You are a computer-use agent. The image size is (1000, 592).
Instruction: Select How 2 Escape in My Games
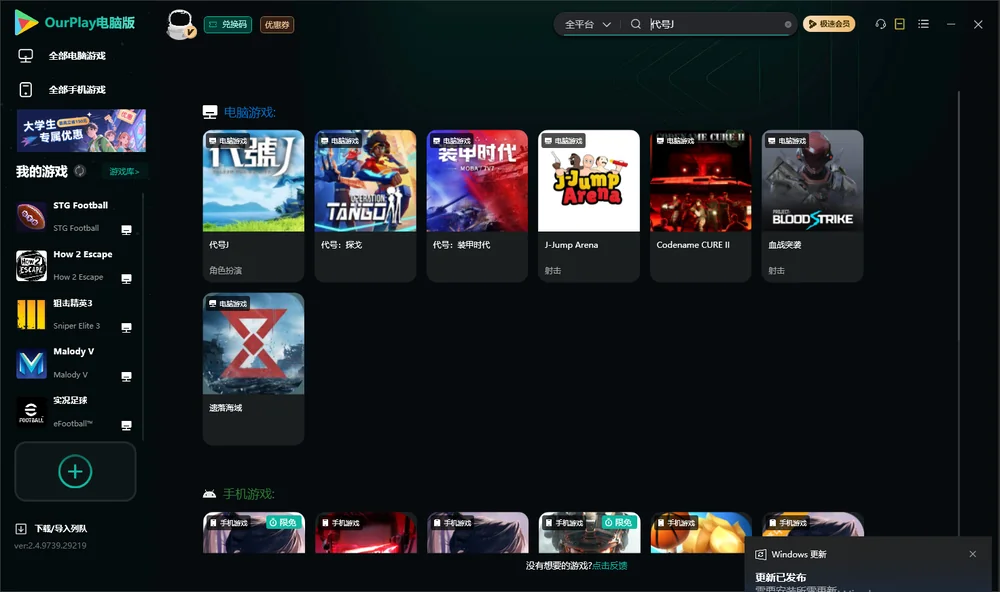click(x=75, y=265)
